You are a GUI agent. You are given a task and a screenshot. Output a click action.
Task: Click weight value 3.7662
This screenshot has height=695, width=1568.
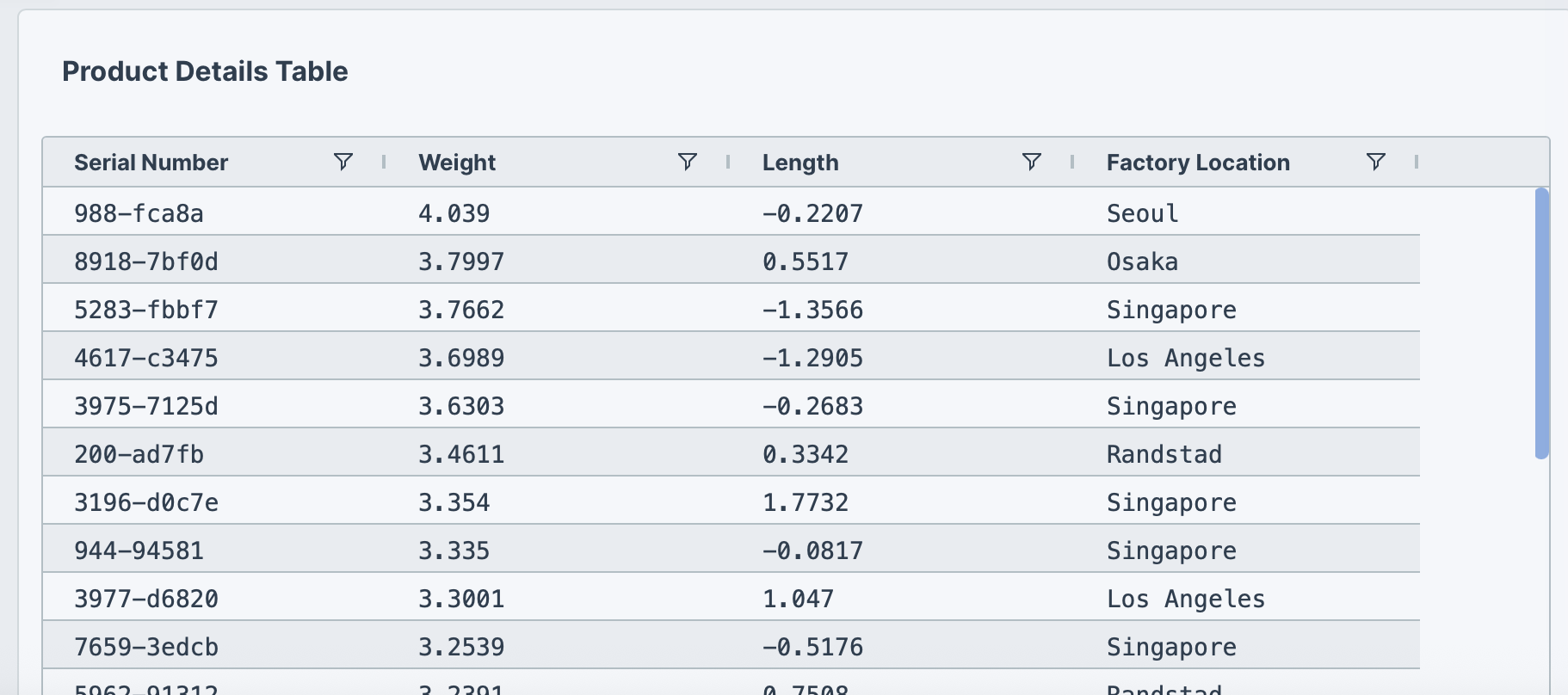pyautogui.click(x=461, y=310)
